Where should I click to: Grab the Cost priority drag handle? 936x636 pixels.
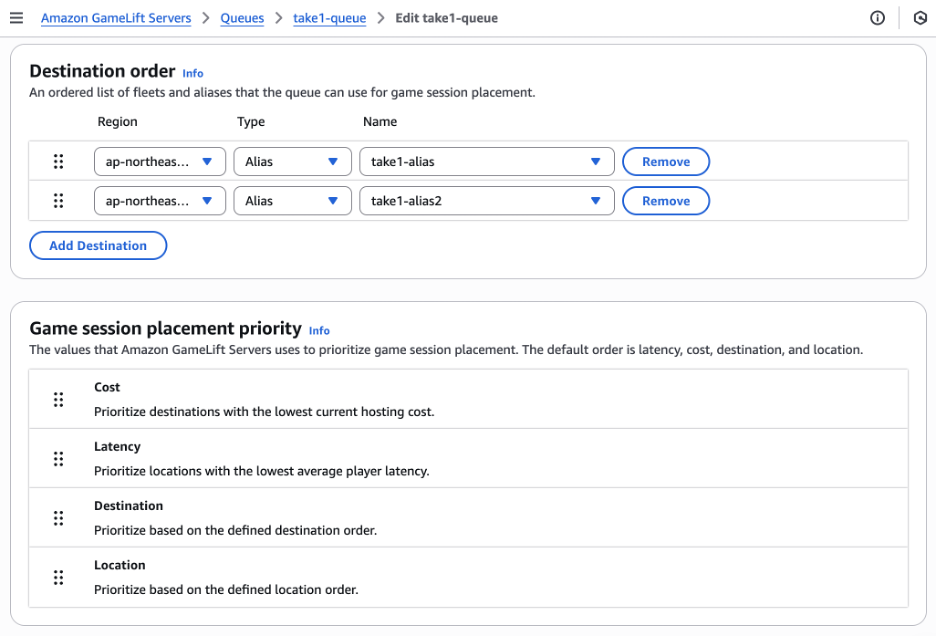(x=58, y=399)
